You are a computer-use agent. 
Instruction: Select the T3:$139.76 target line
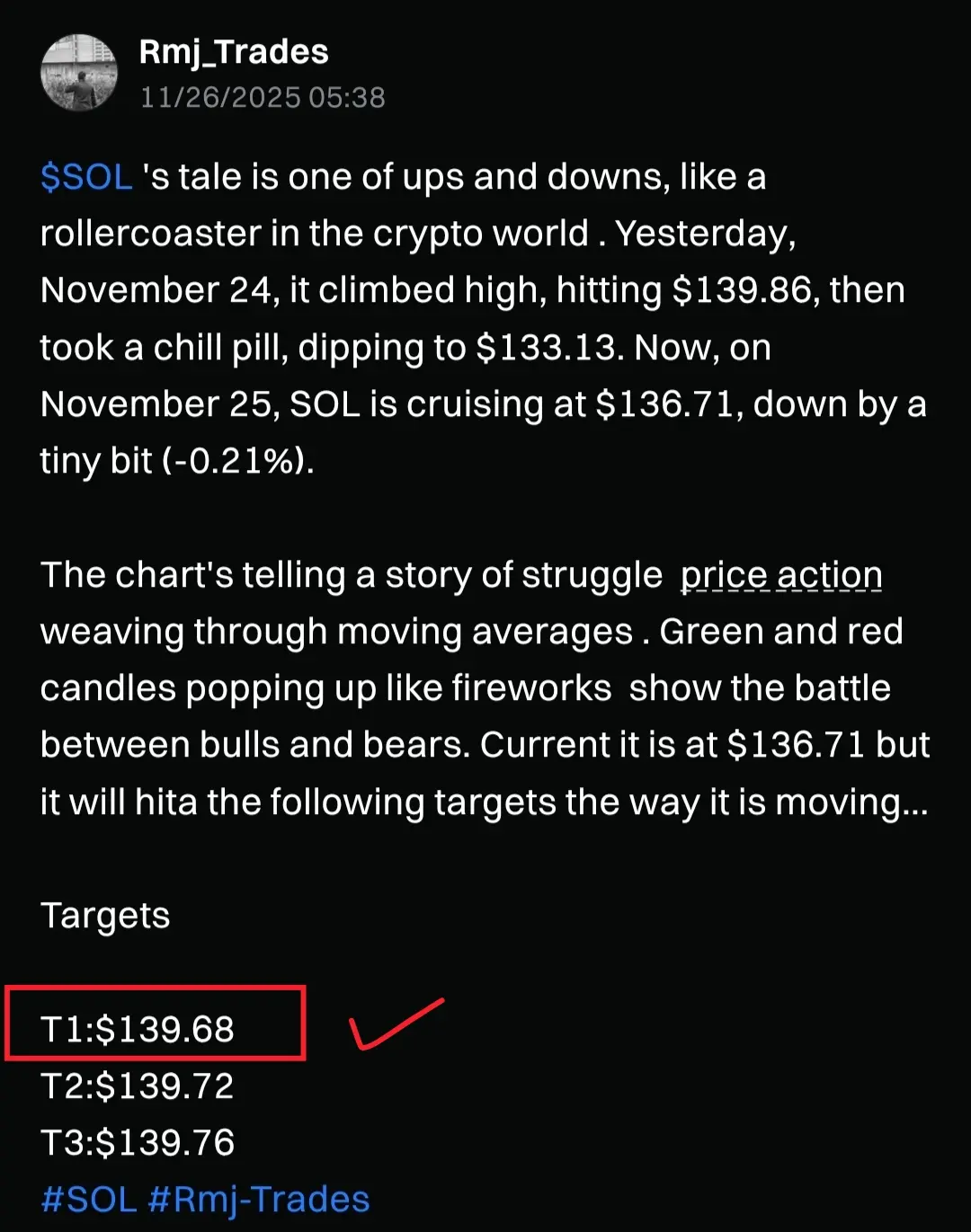click(x=138, y=1142)
